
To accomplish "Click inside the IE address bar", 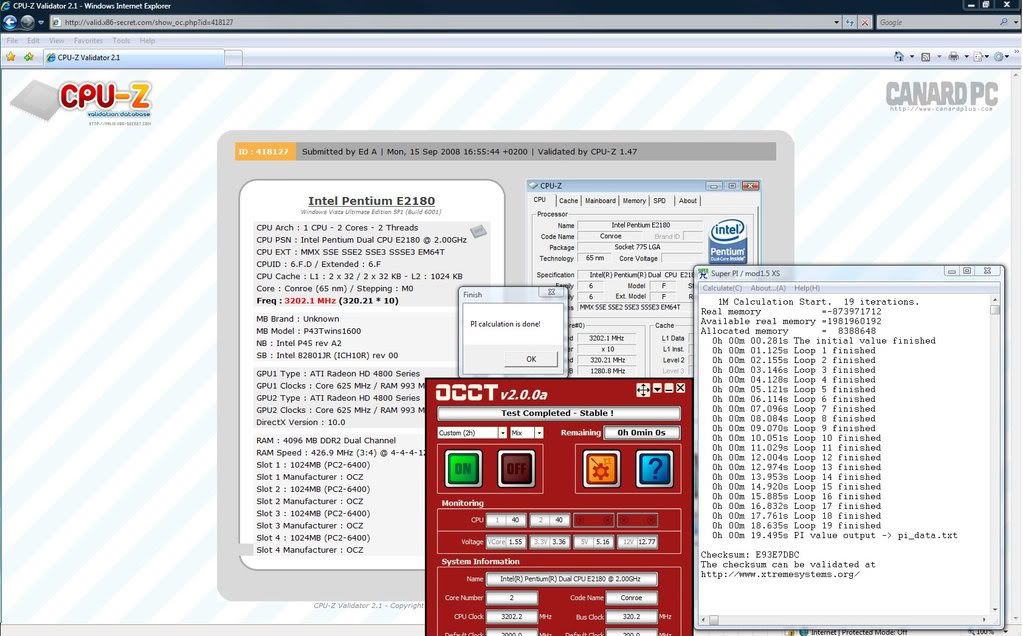I will click(x=400, y=21).
